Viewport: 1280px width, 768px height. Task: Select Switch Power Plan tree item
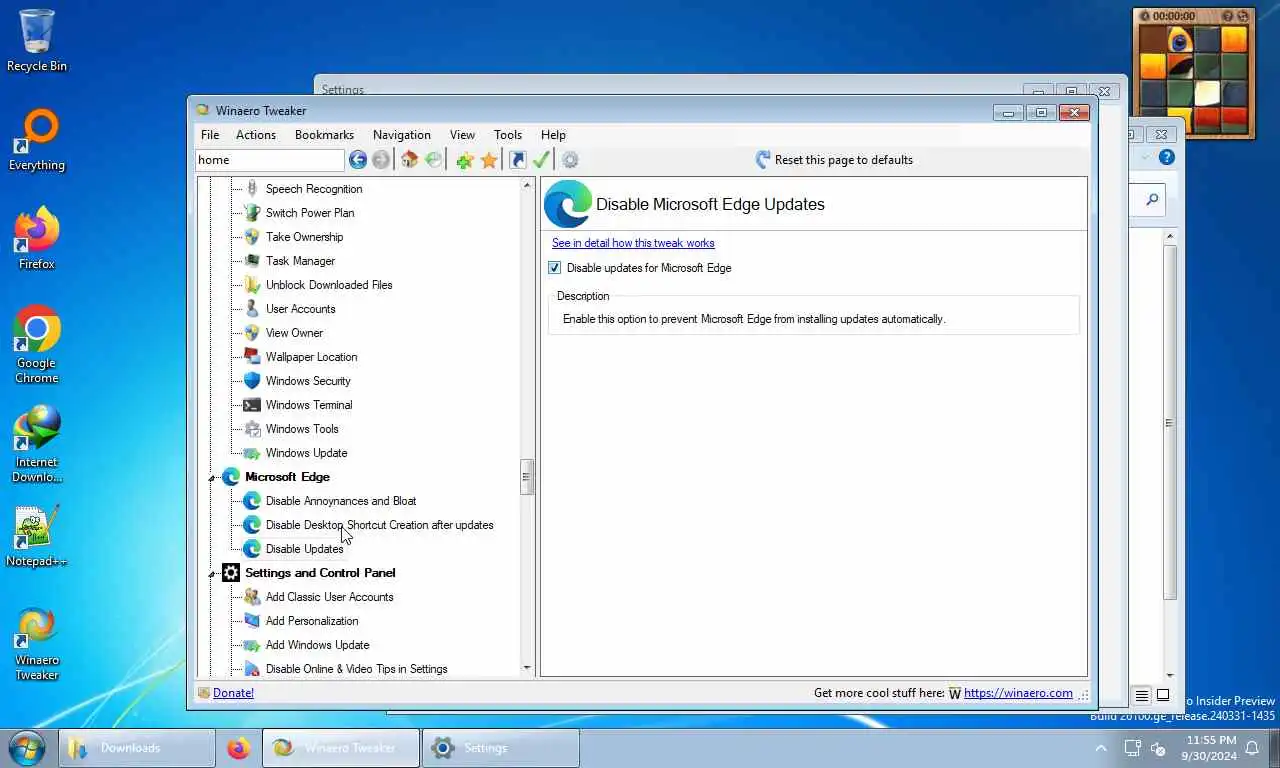[310, 213]
